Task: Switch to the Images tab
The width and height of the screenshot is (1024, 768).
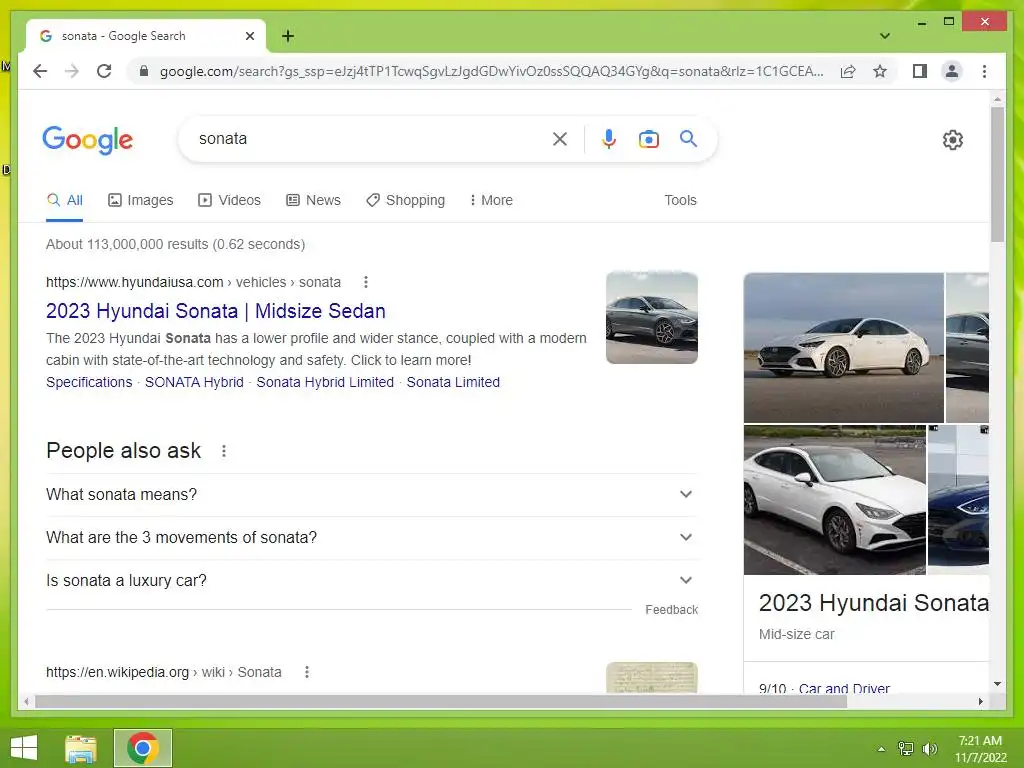Action: pyautogui.click(x=140, y=200)
